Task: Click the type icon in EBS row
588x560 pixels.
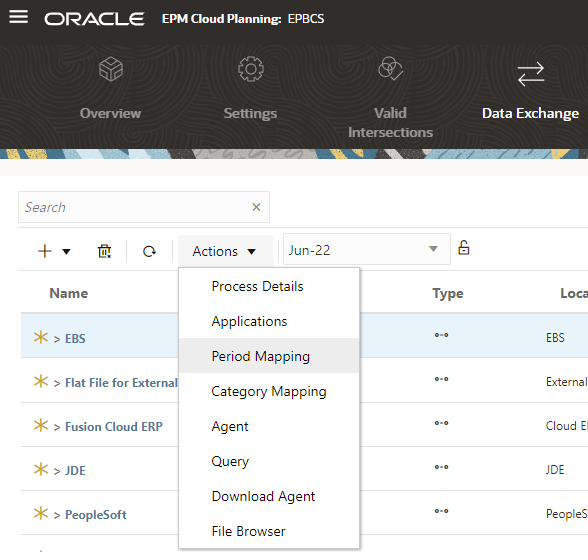Action: (x=441, y=335)
